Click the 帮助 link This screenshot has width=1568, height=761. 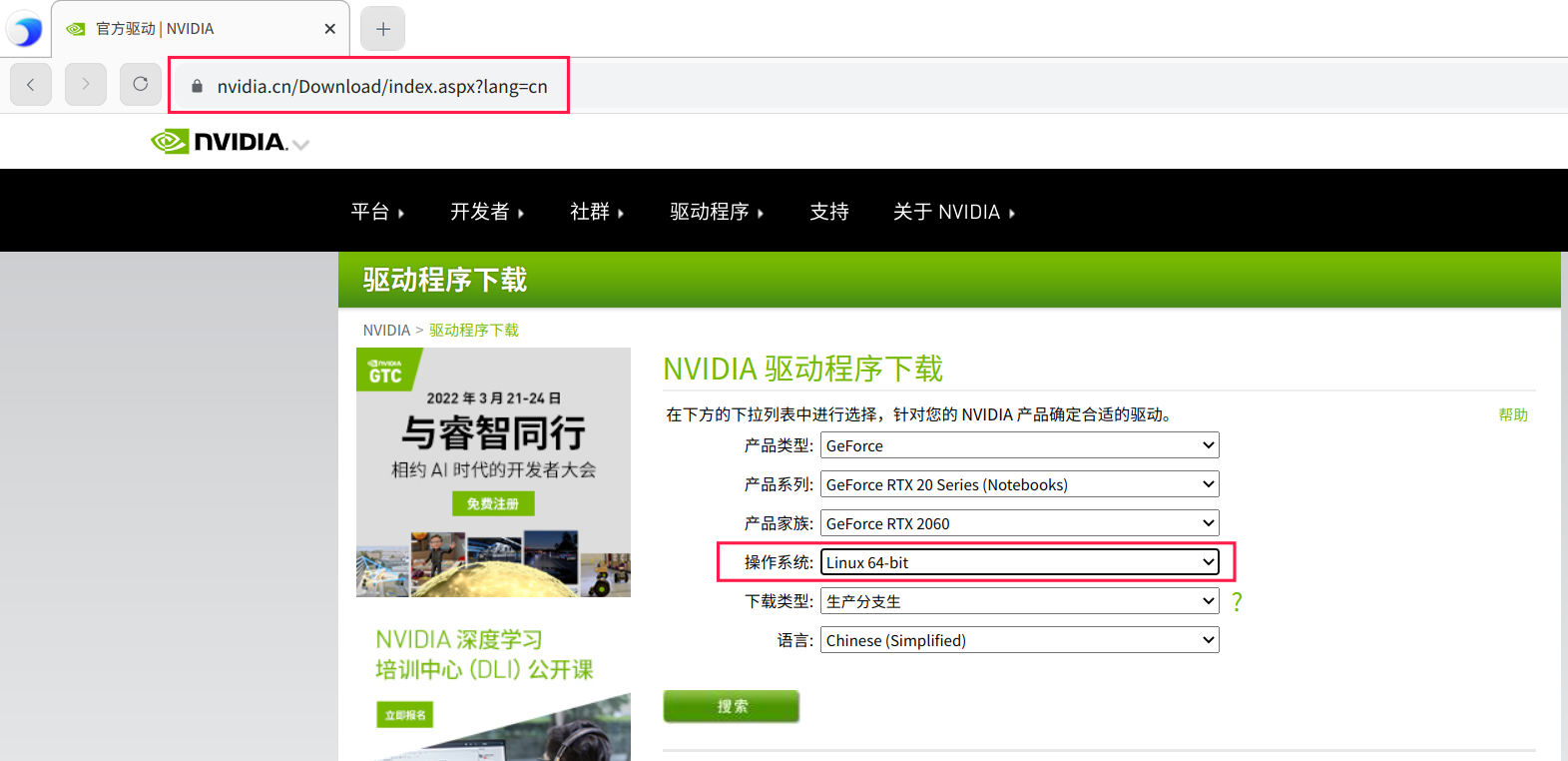coord(1513,414)
